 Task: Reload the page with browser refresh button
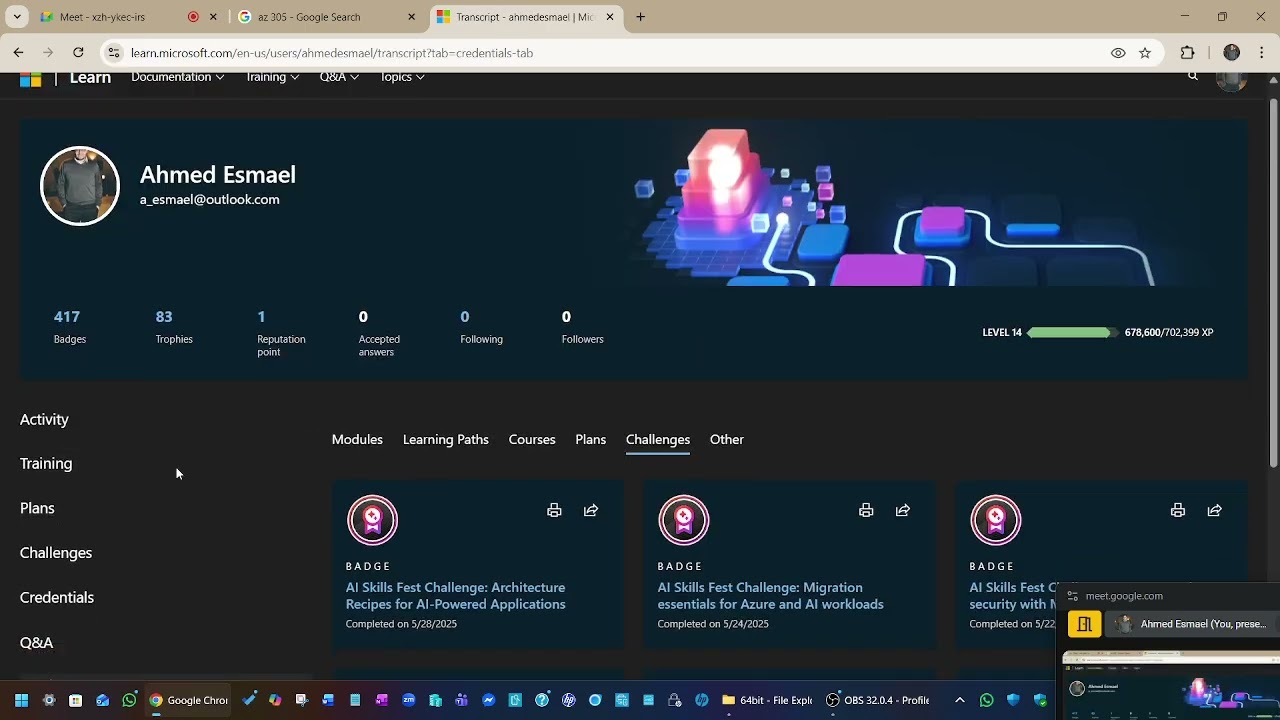tap(78, 52)
